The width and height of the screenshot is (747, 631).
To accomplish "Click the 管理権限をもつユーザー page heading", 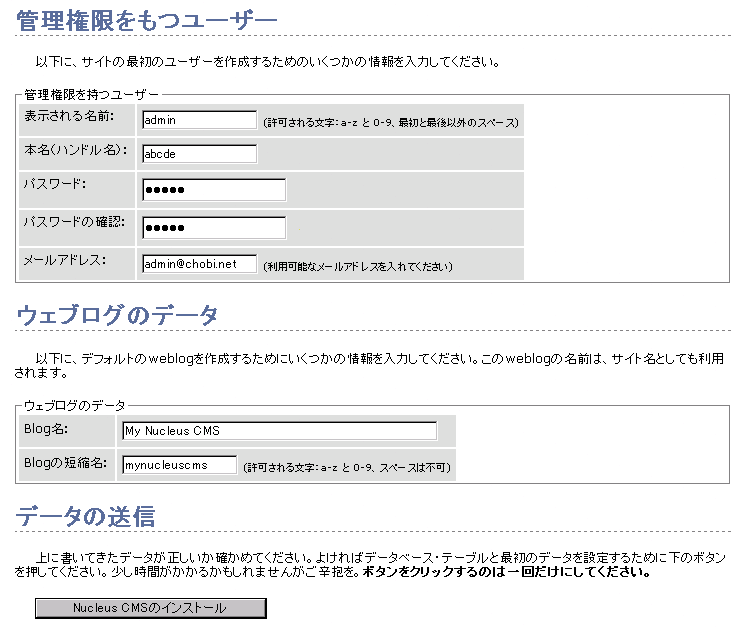I will click(147, 18).
